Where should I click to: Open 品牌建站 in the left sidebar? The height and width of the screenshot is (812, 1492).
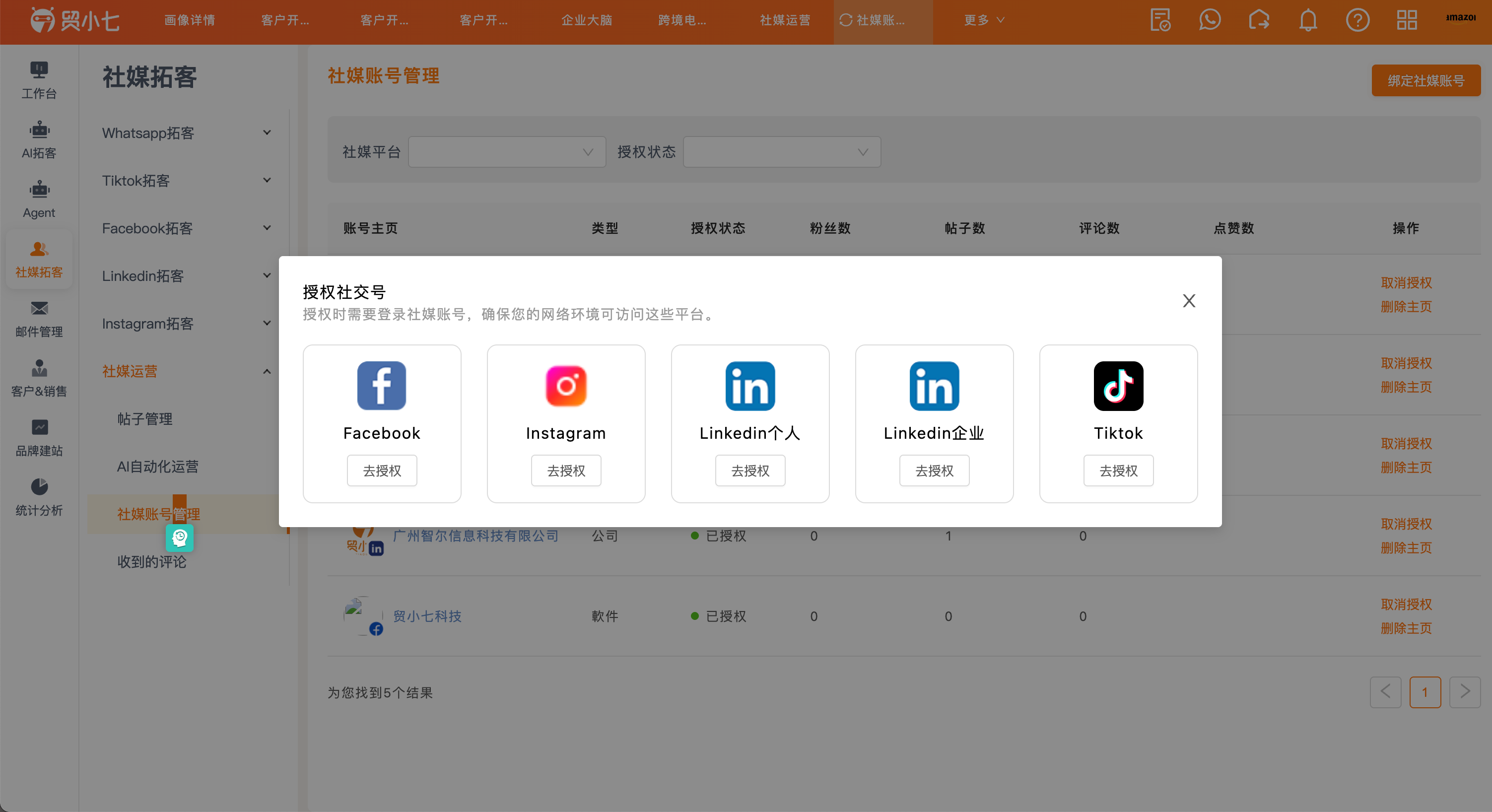tap(39, 438)
